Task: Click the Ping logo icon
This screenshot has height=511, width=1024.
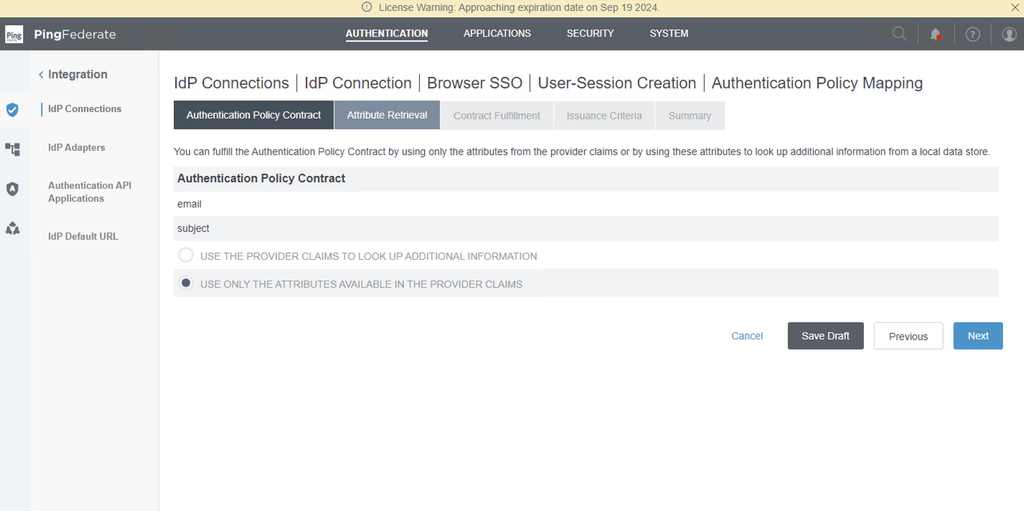Action: [14, 35]
